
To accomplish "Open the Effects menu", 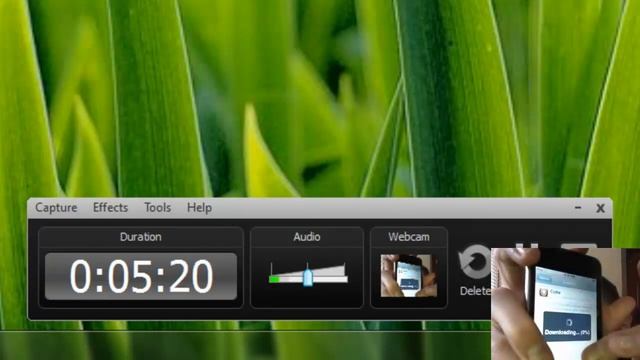I will tap(110, 207).
